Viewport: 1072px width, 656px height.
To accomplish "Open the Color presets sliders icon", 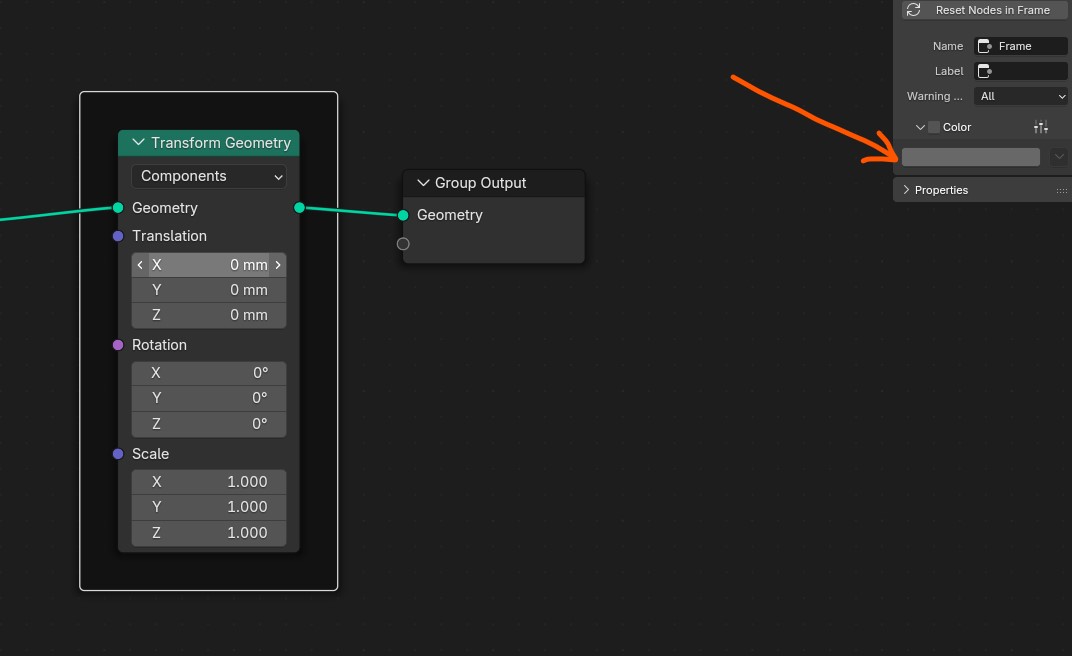I will (1041, 127).
